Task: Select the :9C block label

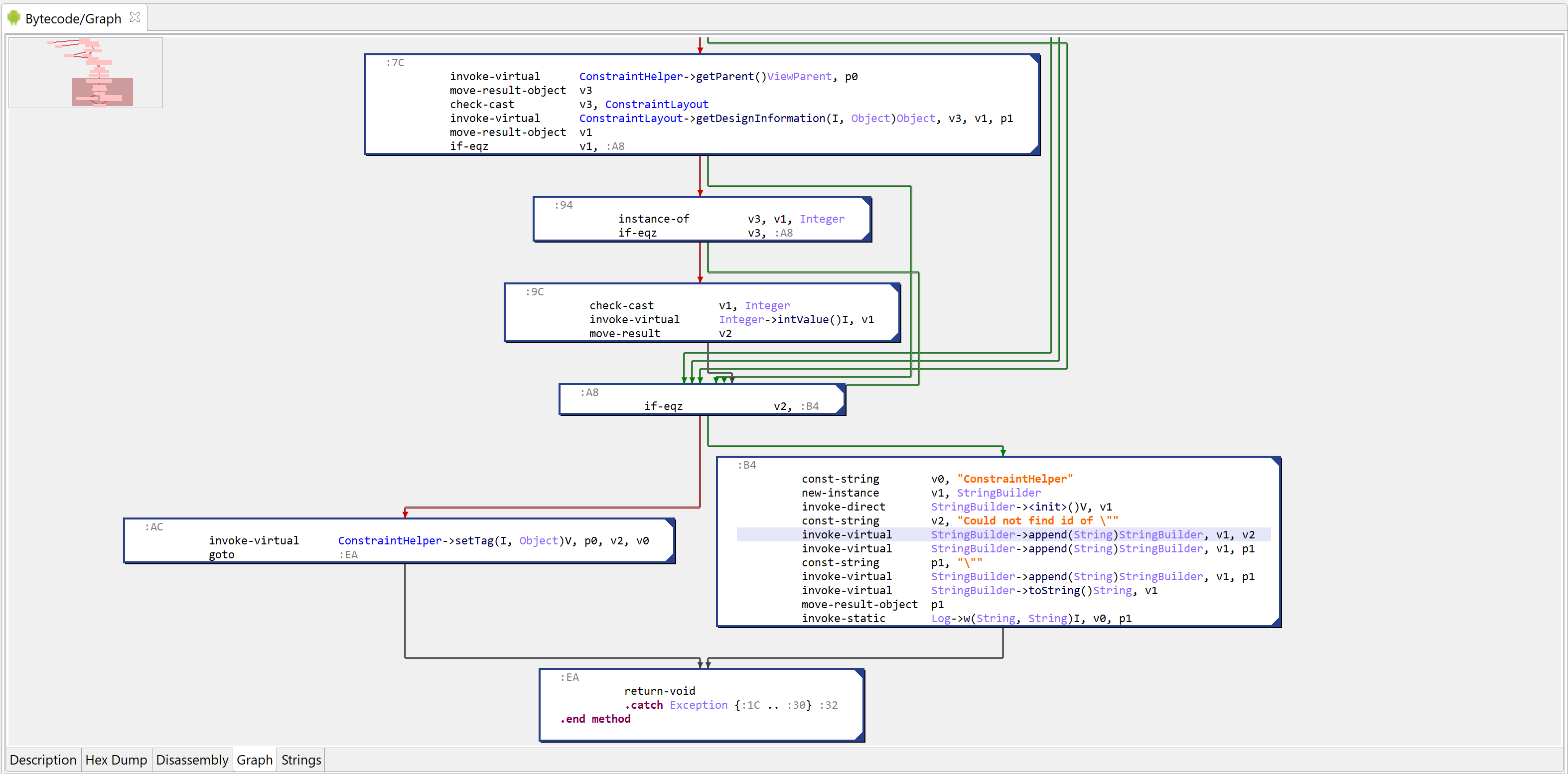Action: click(535, 292)
